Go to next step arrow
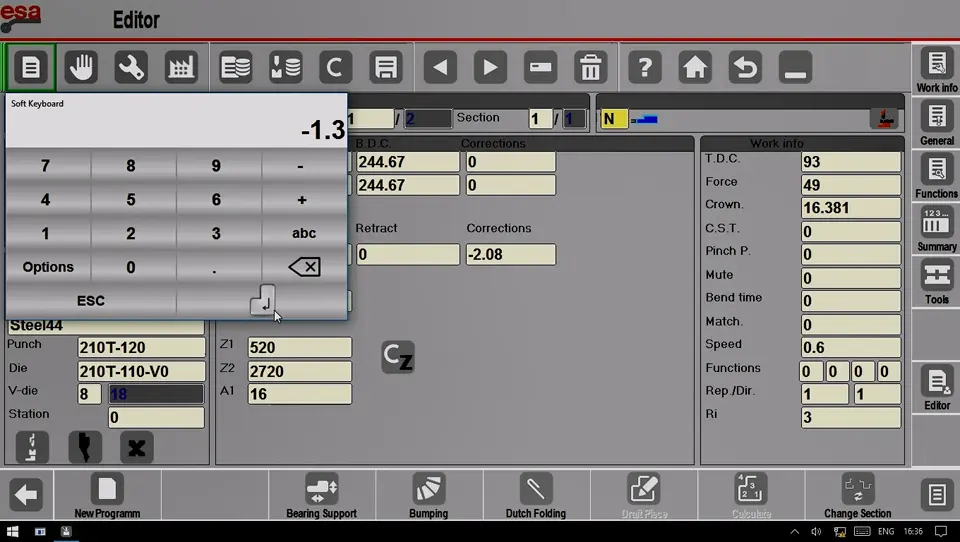 tap(490, 67)
